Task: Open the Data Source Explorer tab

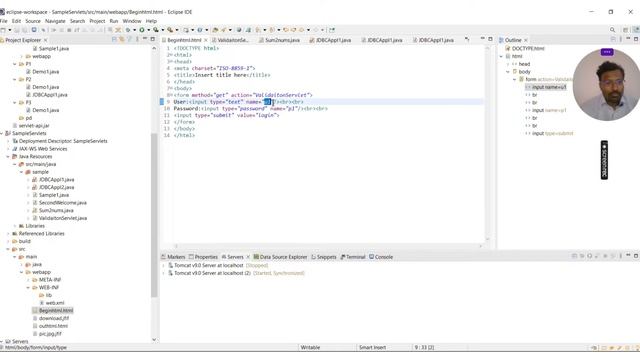Action: coord(280,257)
